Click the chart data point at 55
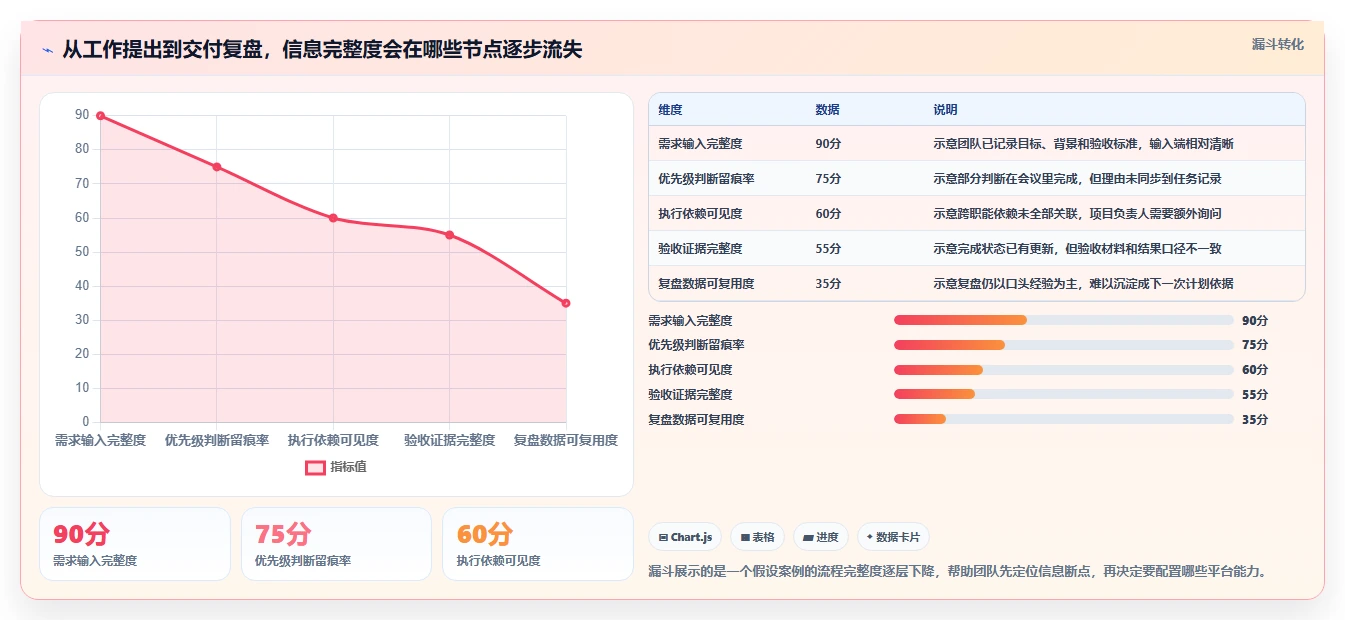1345x620 pixels. coord(449,235)
